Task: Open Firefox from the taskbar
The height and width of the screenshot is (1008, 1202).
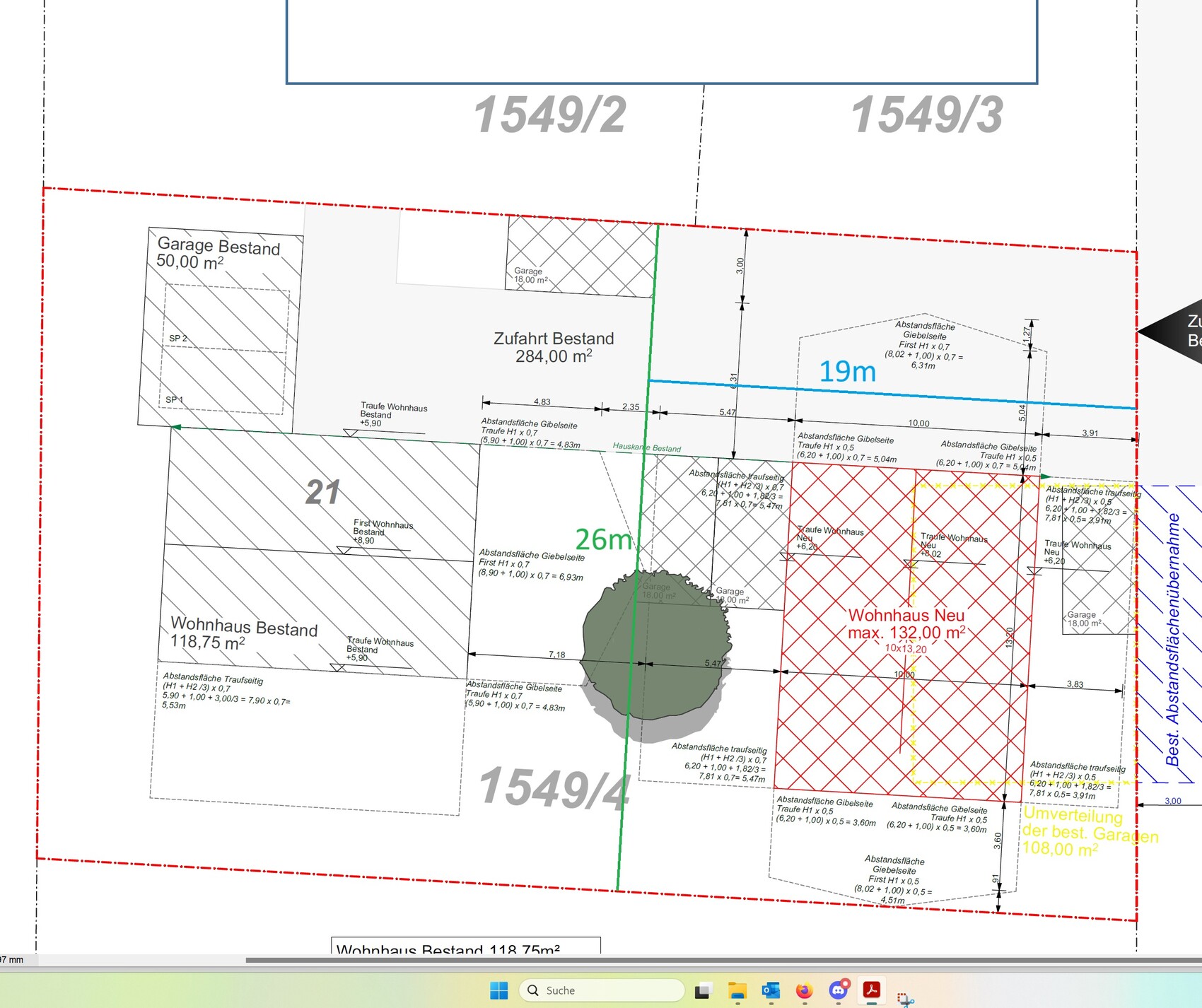Action: coord(804,991)
